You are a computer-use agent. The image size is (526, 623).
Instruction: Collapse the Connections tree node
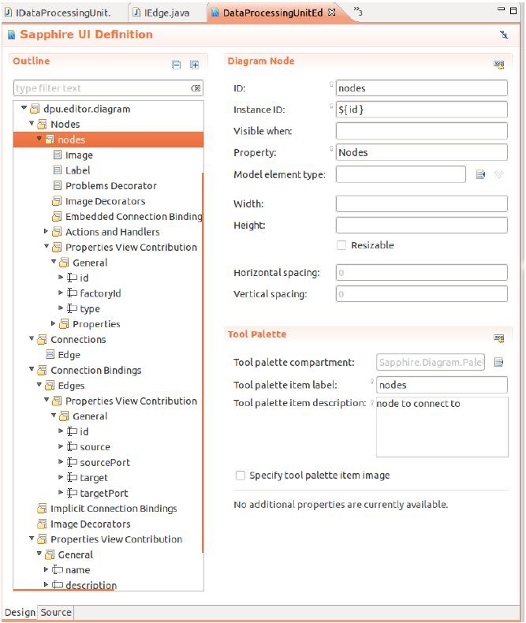point(31,339)
